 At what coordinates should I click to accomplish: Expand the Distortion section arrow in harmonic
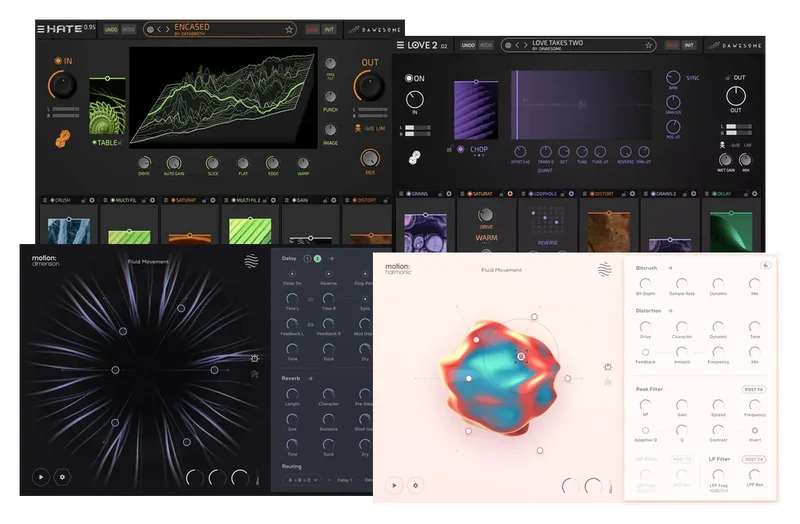point(670,311)
